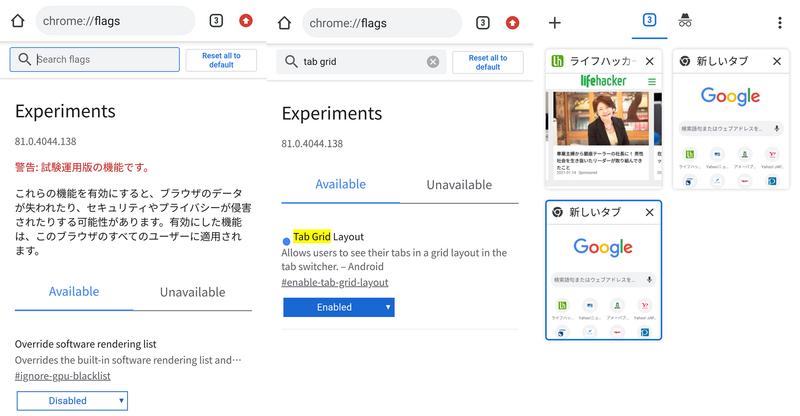Tap red update icon in the left screen
The width and height of the screenshot is (800, 416).
pos(246,20)
